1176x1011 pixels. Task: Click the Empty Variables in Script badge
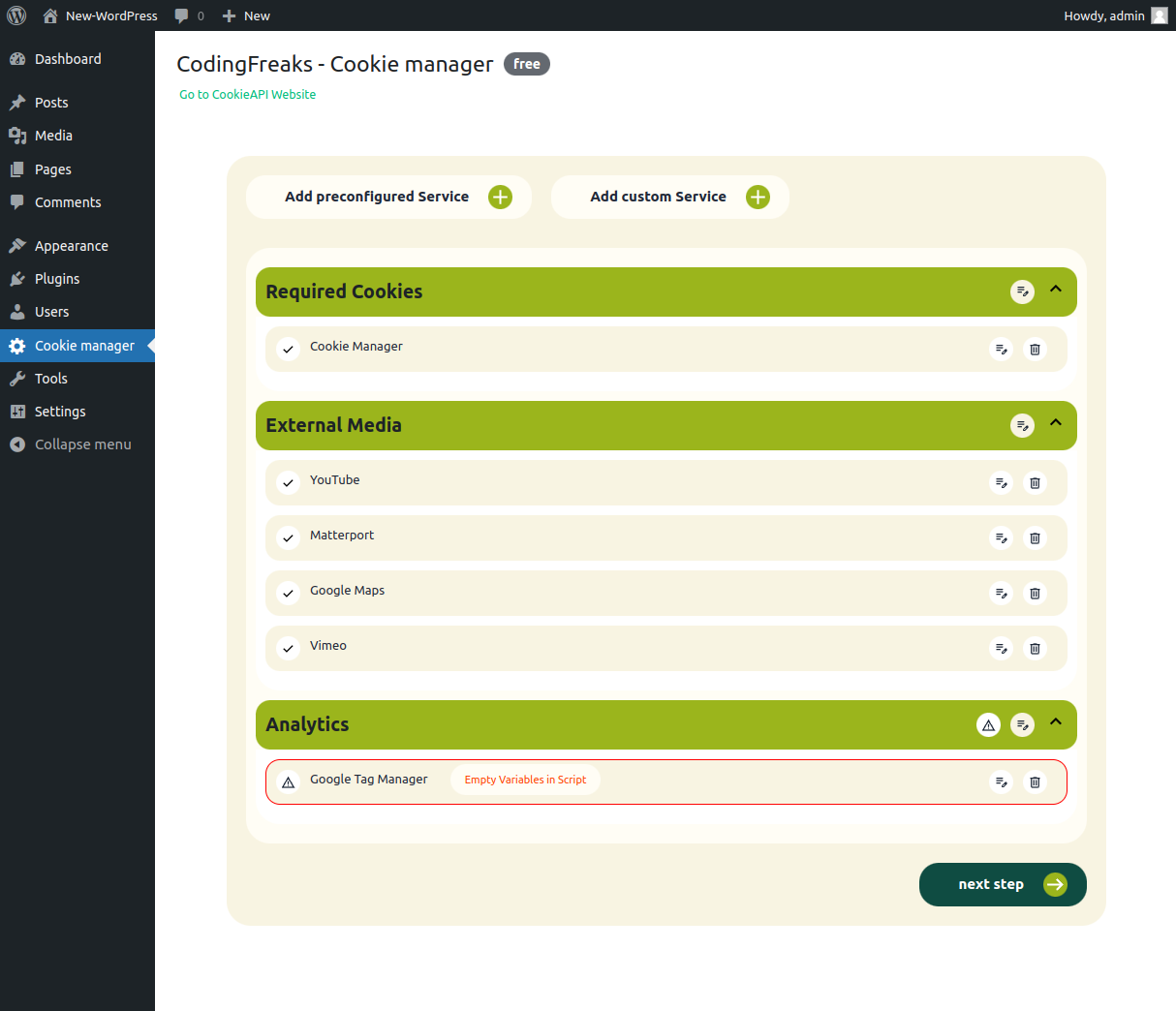tap(525, 780)
